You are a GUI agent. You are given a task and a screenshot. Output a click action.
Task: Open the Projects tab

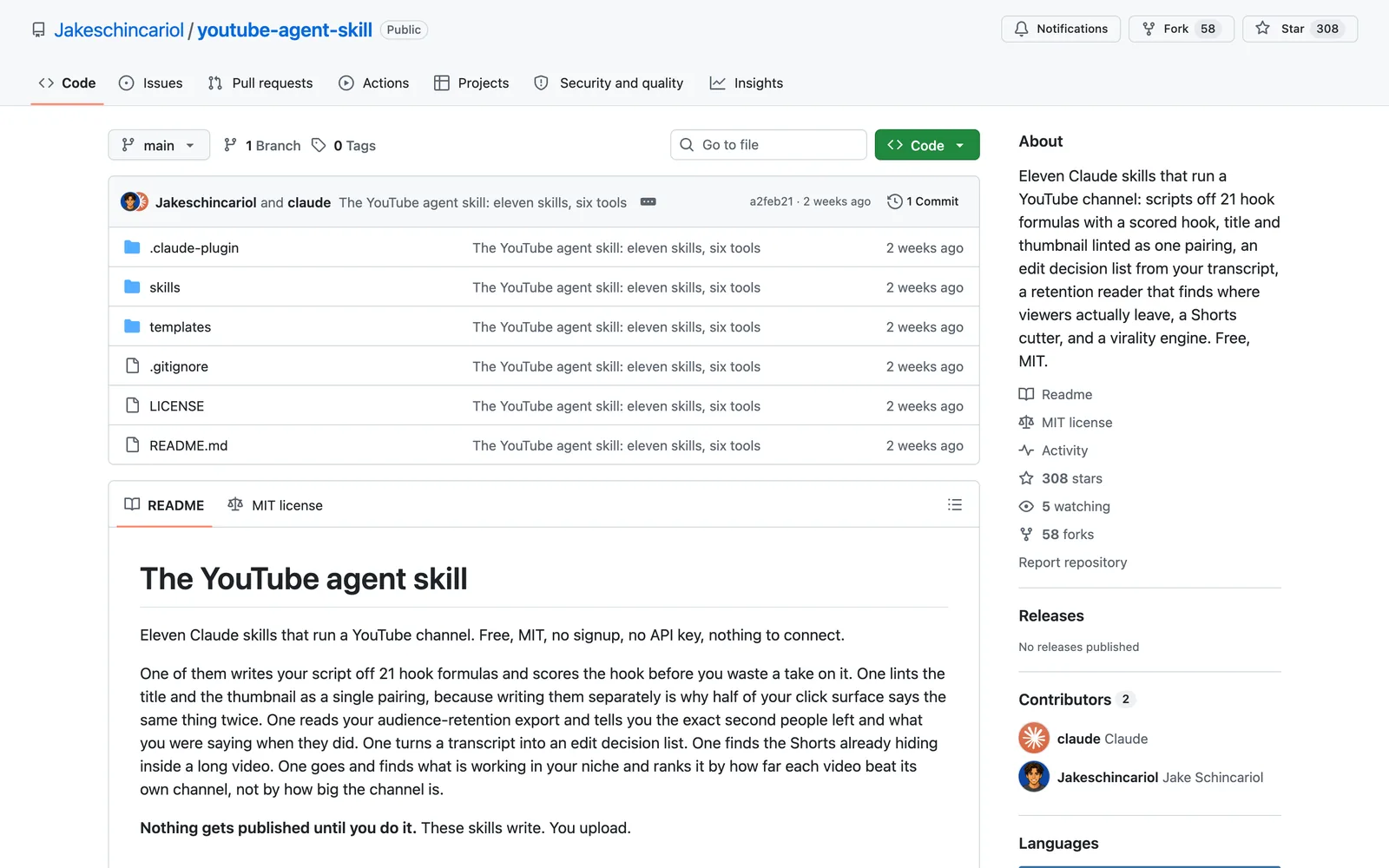pos(471,82)
